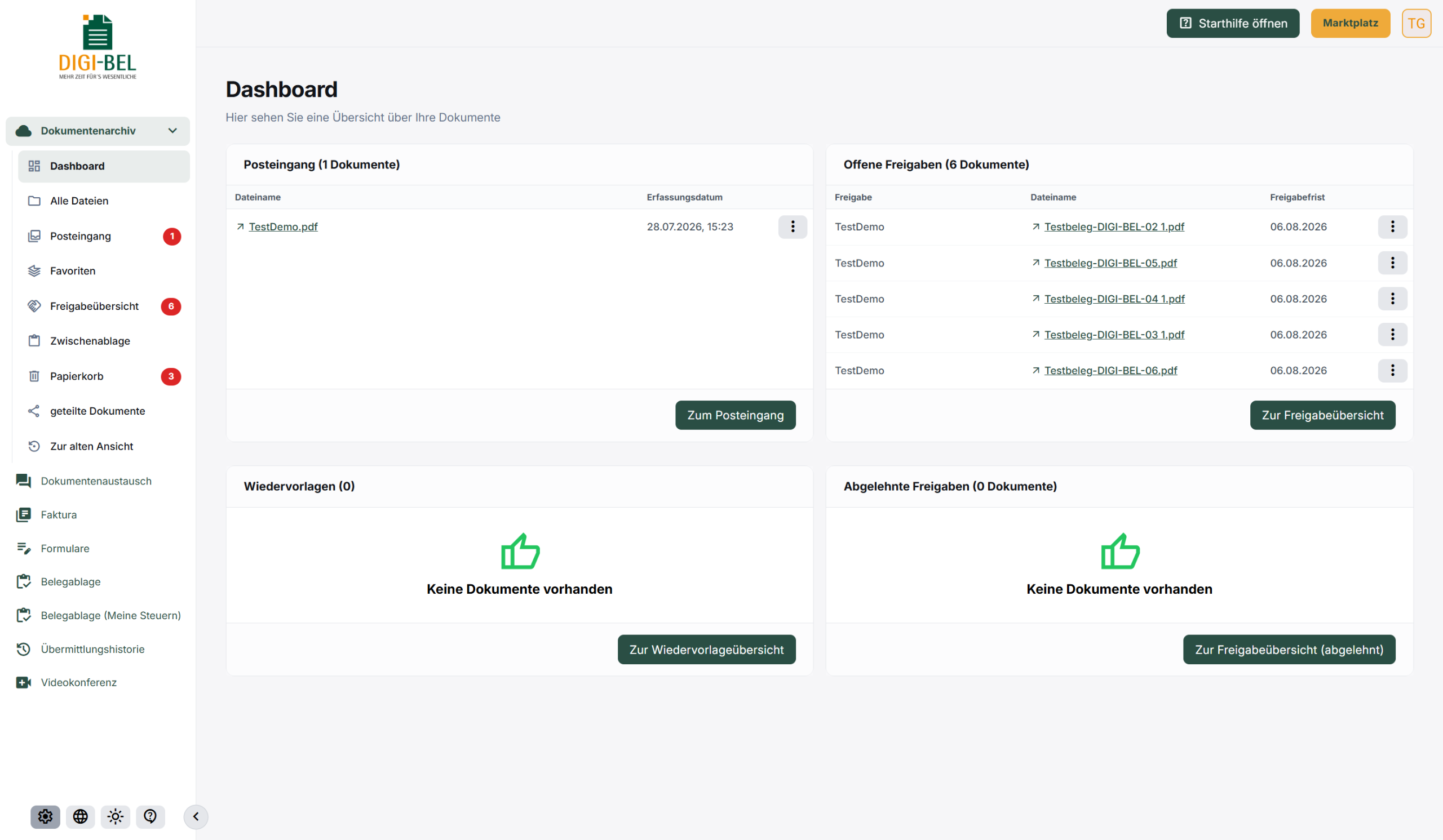Collapse the Dokumentenarchiv section chevron
This screenshot has width=1443, height=840.
tap(172, 131)
